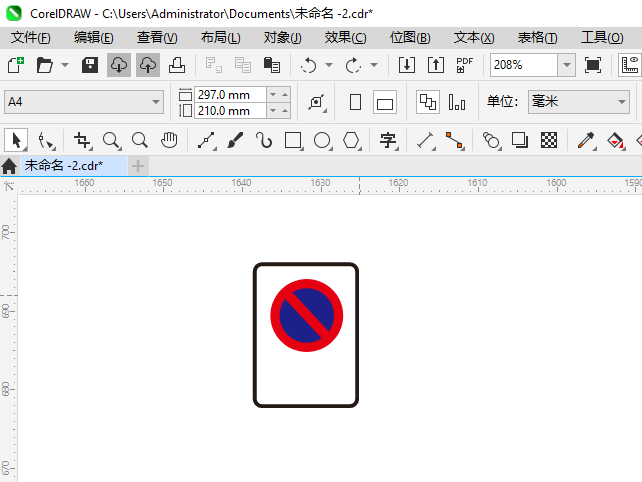Select the Crop tool
Screen dimensions: 642x482
(x=82, y=140)
